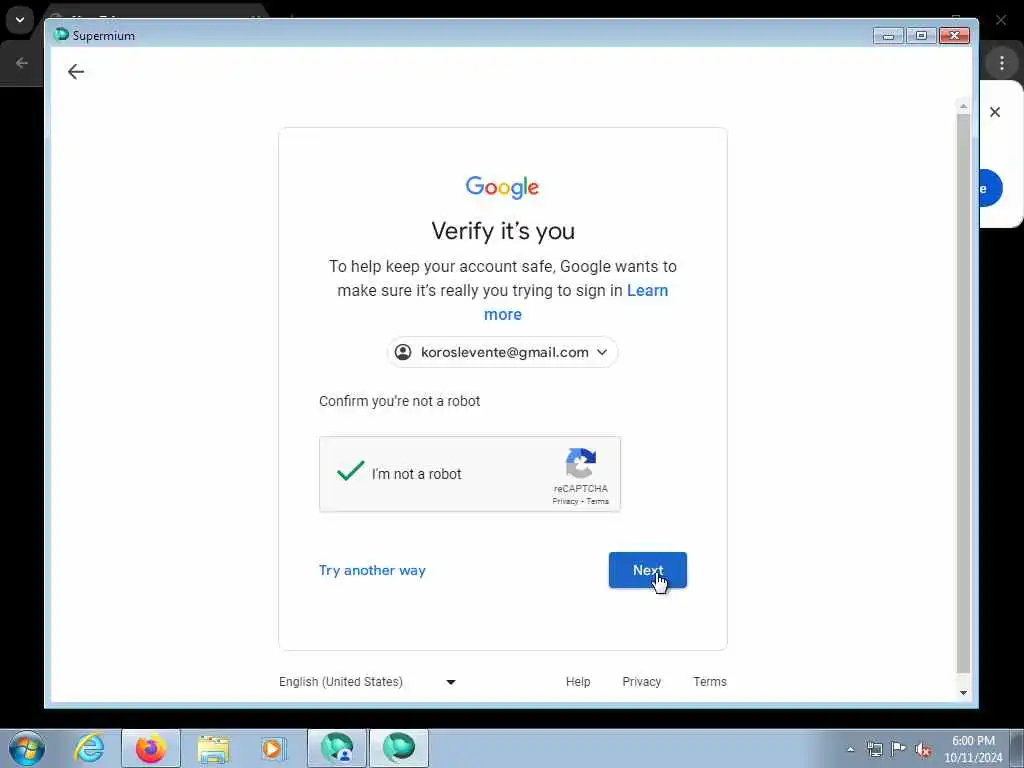Minimize the Supermium sign-in window
The width and height of the screenshot is (1024, 768).
(888, 35)
